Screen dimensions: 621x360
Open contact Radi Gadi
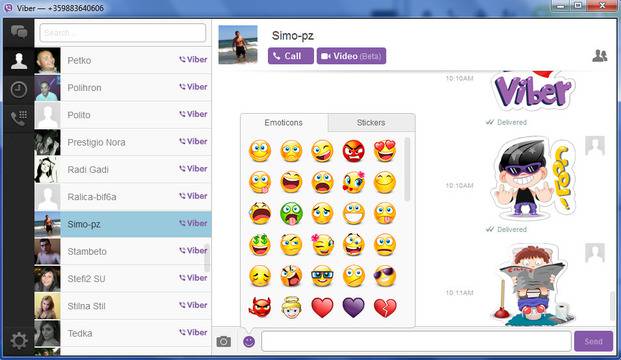pyautogui.click(x=123, y=170)
